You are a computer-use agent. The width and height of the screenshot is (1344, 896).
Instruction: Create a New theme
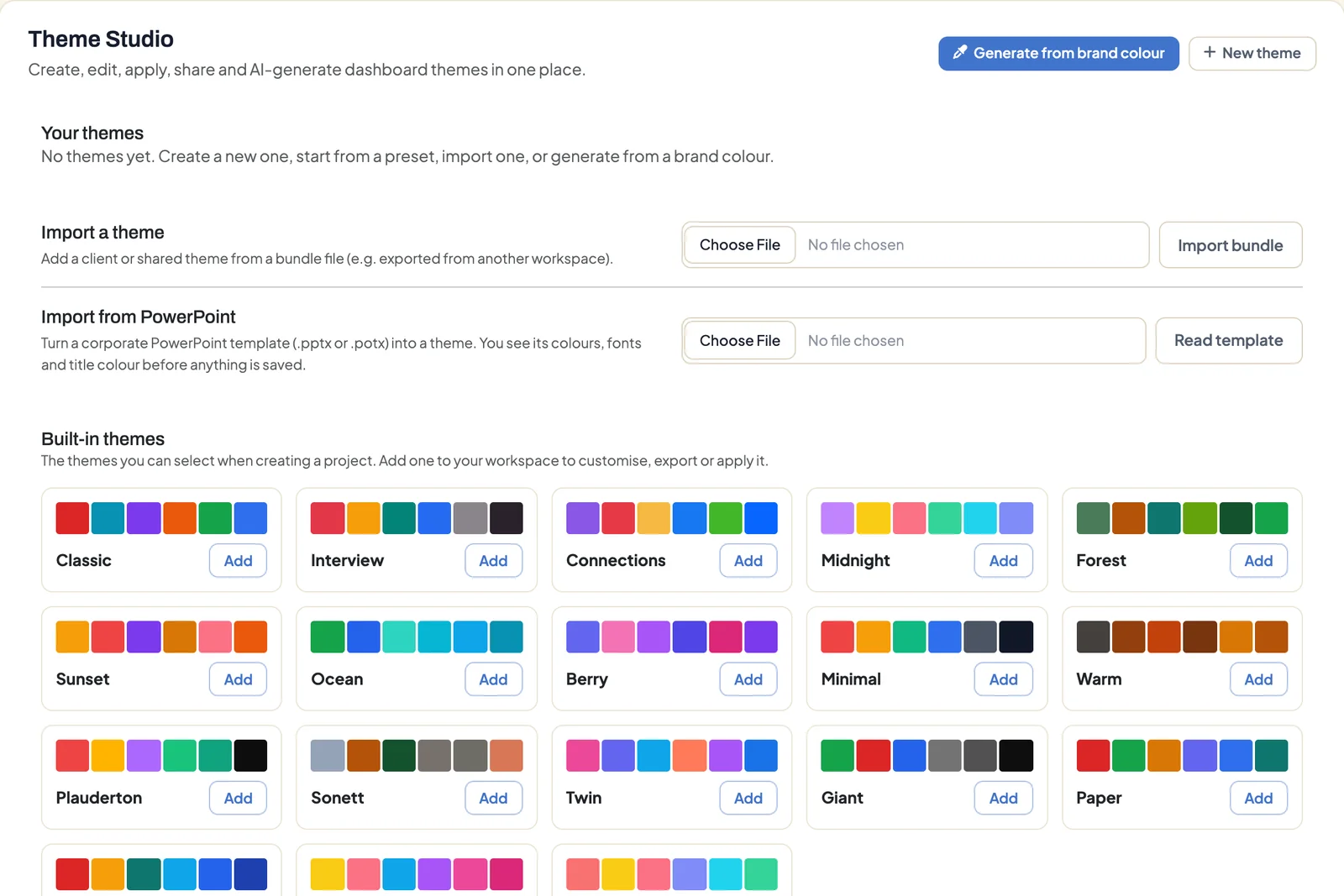click(1252, 53)
